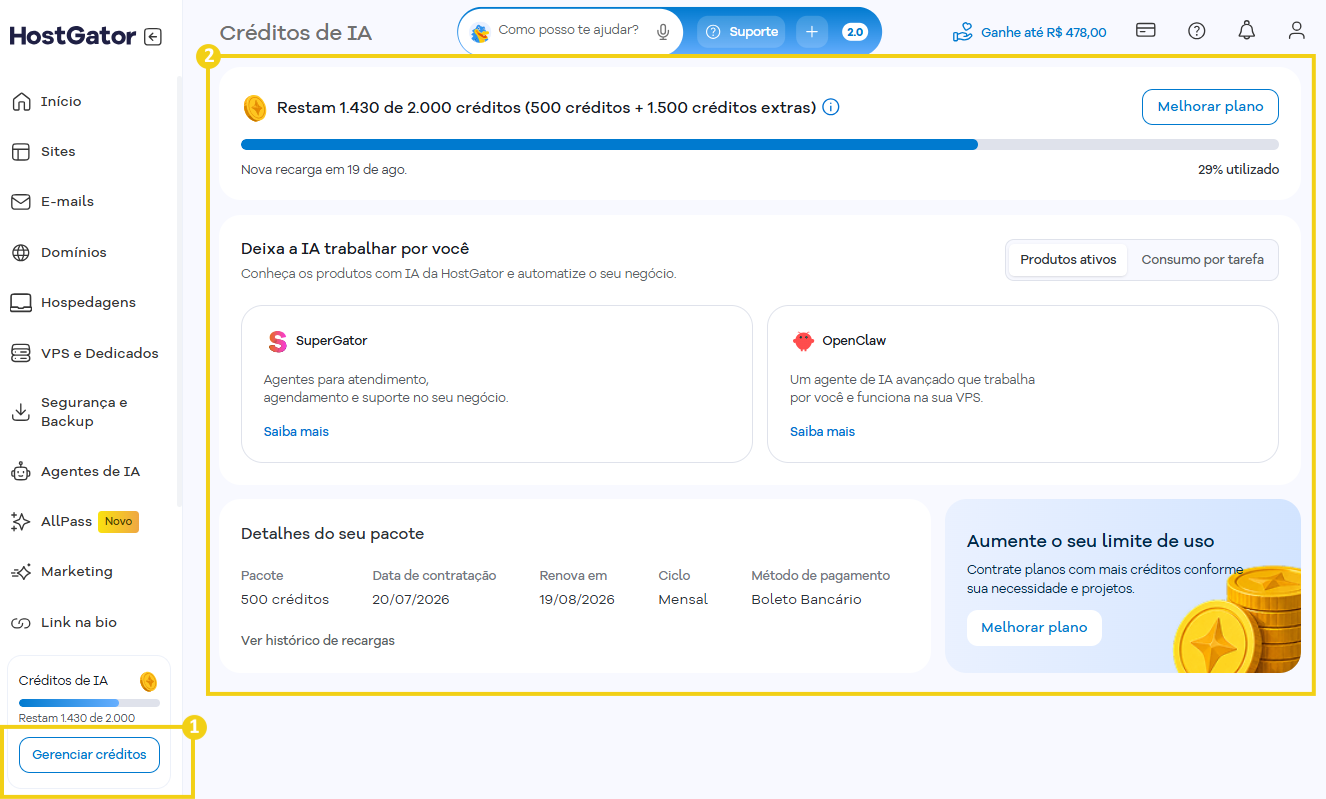The width and height of the screenshot is (1326, 799).
Task: Click the microphone icon in help box
Action: (663, 32)
